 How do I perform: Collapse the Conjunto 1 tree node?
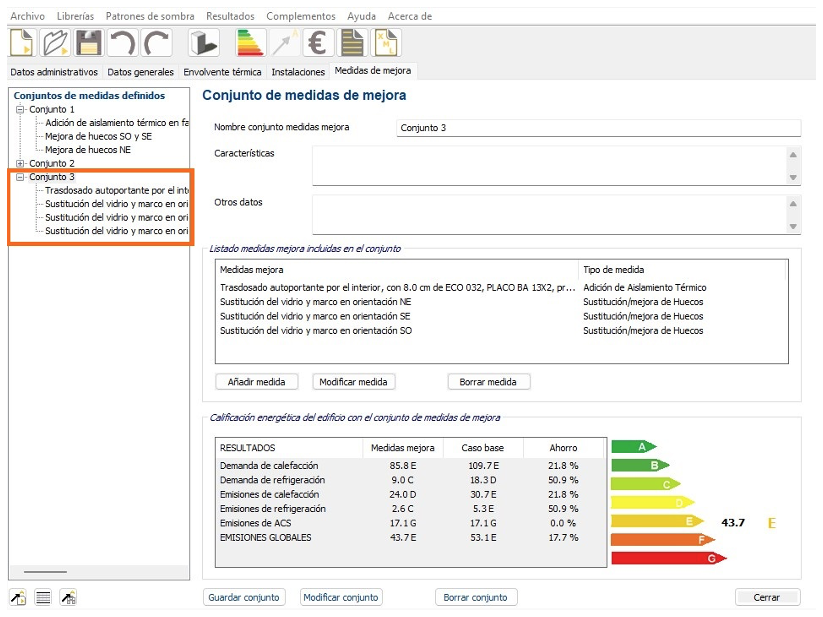coord(20,110)
